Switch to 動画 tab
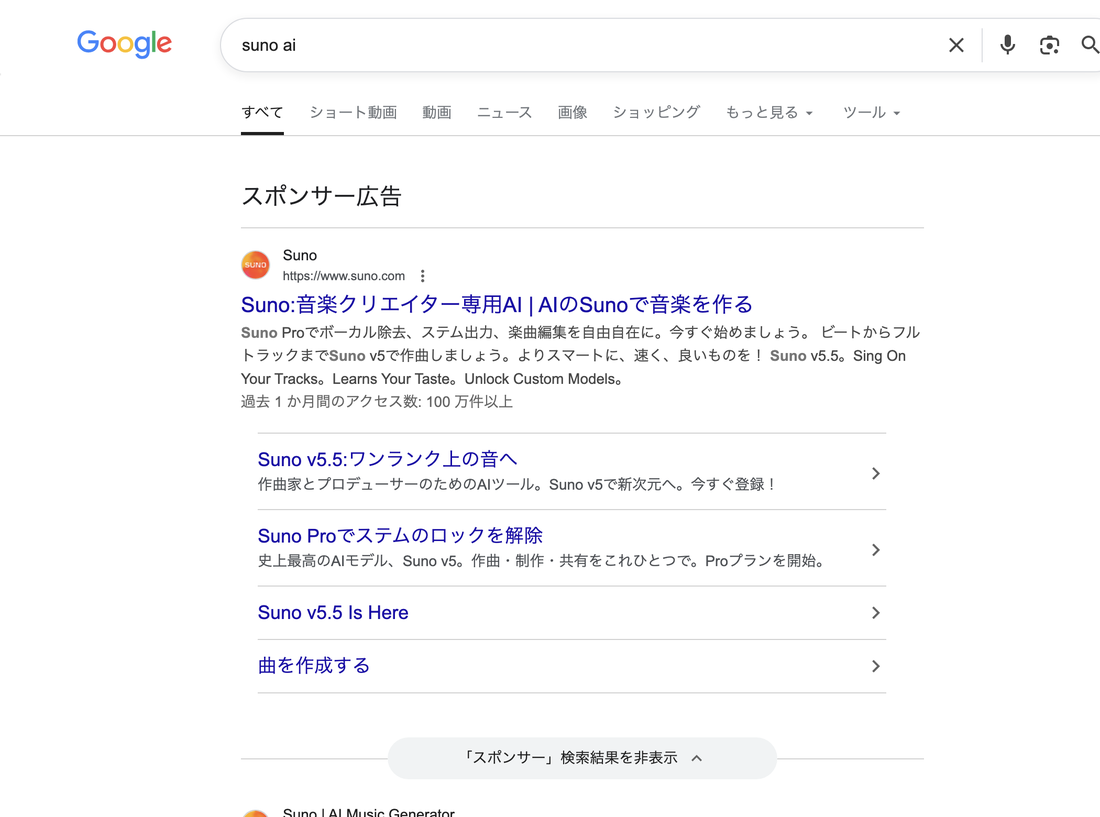 pyautogui.click(x=436, y=112)
